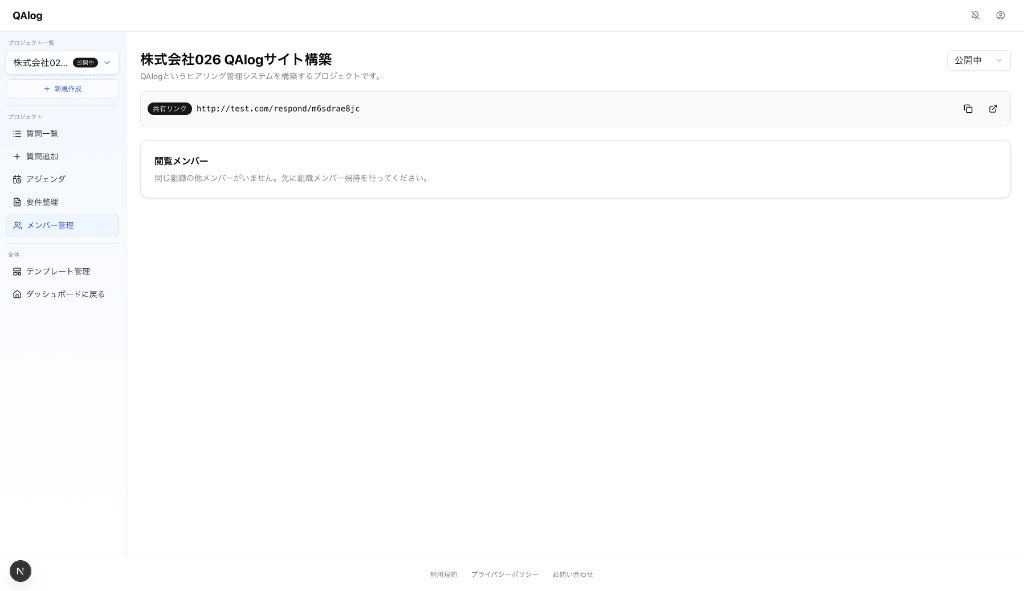Open the アジェンダ calendar icon
Viewport: 1024px width, 591px height.
click(17, 179)
